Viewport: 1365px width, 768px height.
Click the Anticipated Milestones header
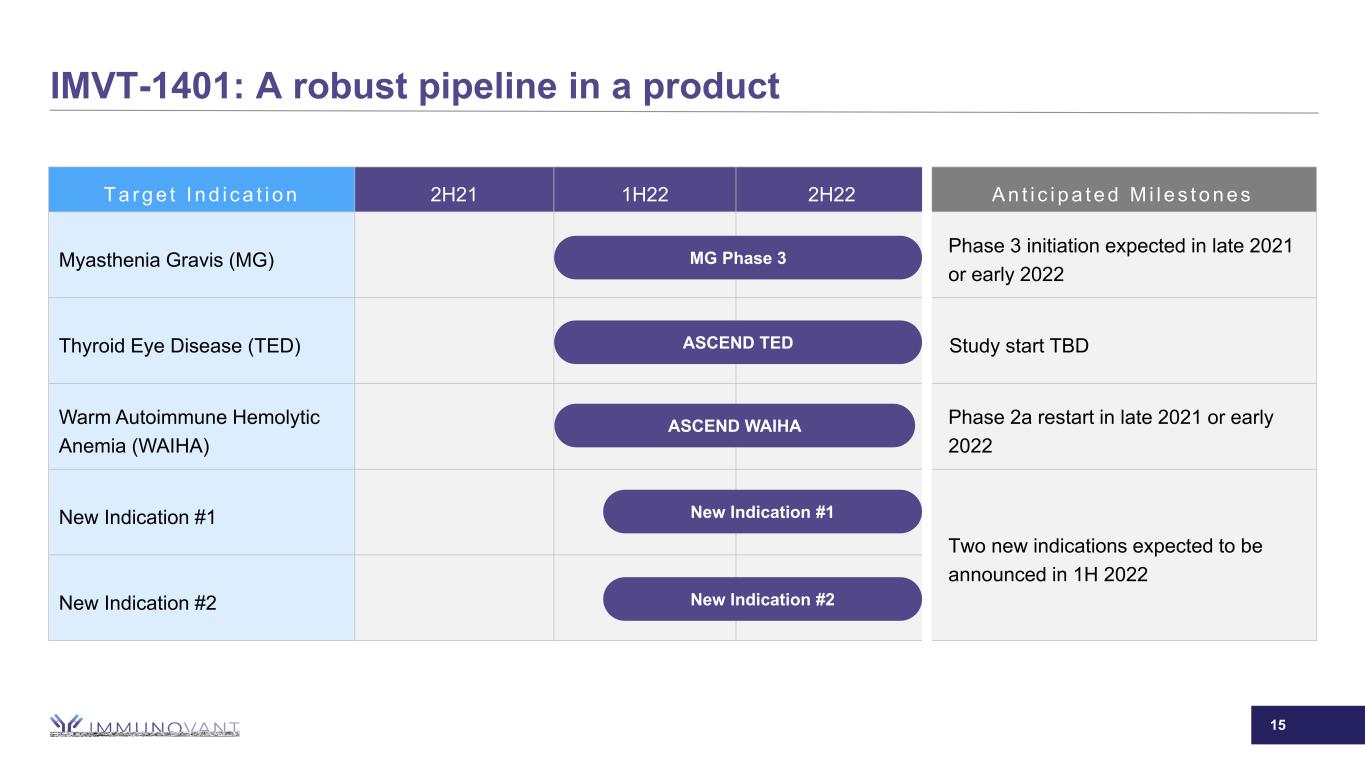pyautogui.click(x=1123, y=195)
